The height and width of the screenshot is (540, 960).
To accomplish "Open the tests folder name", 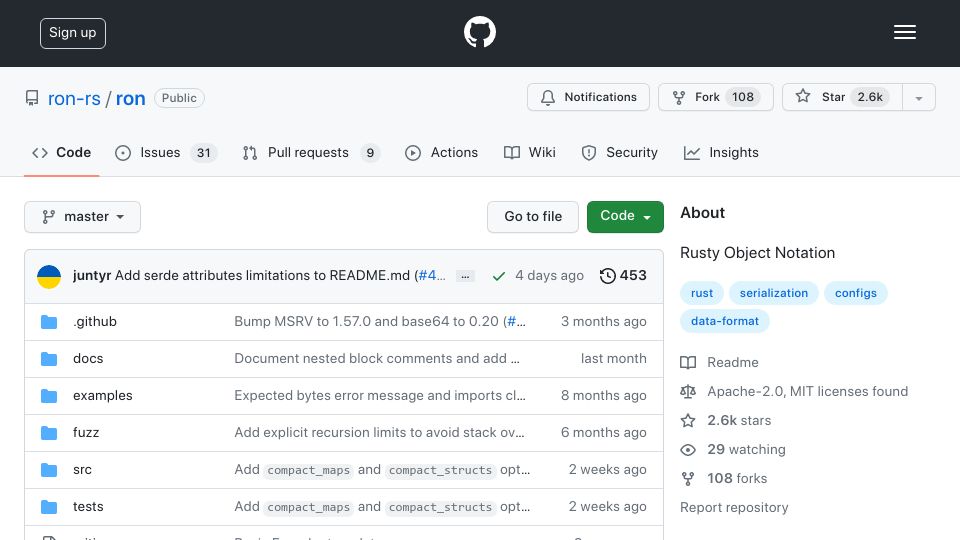I will tap(88, 506).
